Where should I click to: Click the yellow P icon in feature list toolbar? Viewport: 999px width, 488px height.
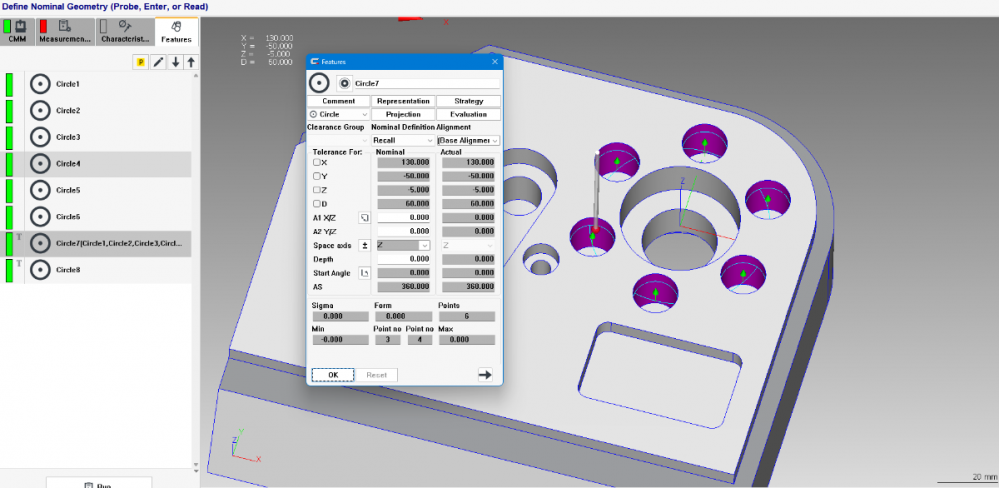coord(141,62)
